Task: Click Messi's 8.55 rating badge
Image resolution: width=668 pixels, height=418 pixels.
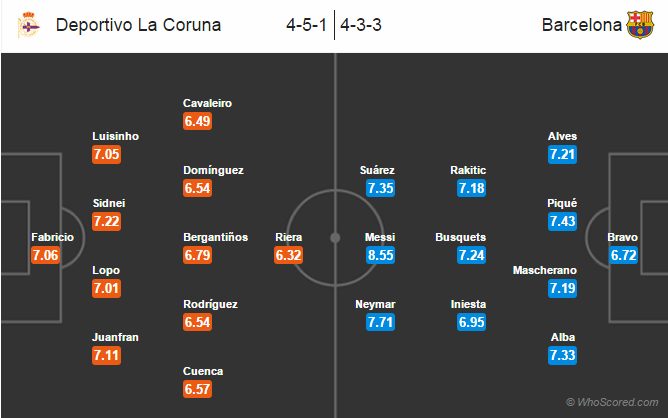Action: (x=381, y=255)
